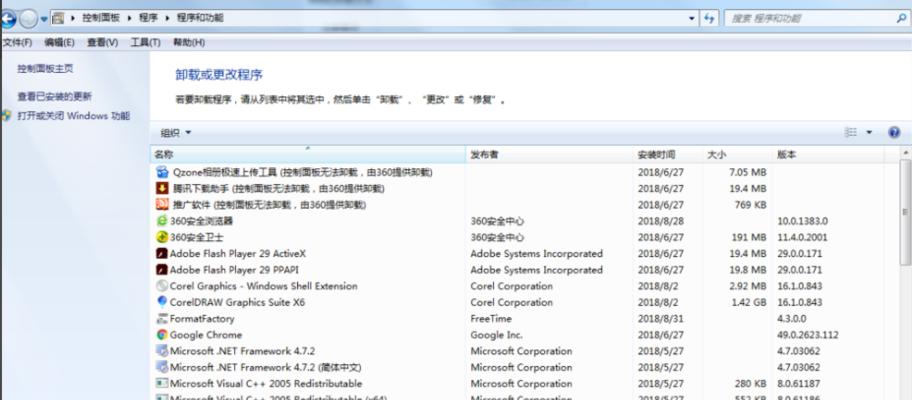Click the Google Chrome icon
This screenshot has width=912, height=400.
pos(162,335)
